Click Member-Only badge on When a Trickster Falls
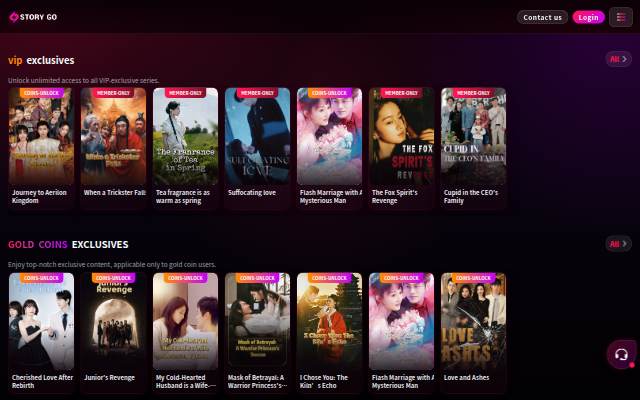This screenshot has height=400, width=640. [113, 93]
